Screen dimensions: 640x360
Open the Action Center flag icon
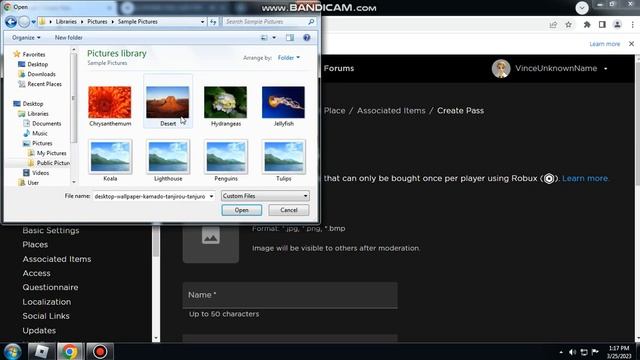point(595,352)
